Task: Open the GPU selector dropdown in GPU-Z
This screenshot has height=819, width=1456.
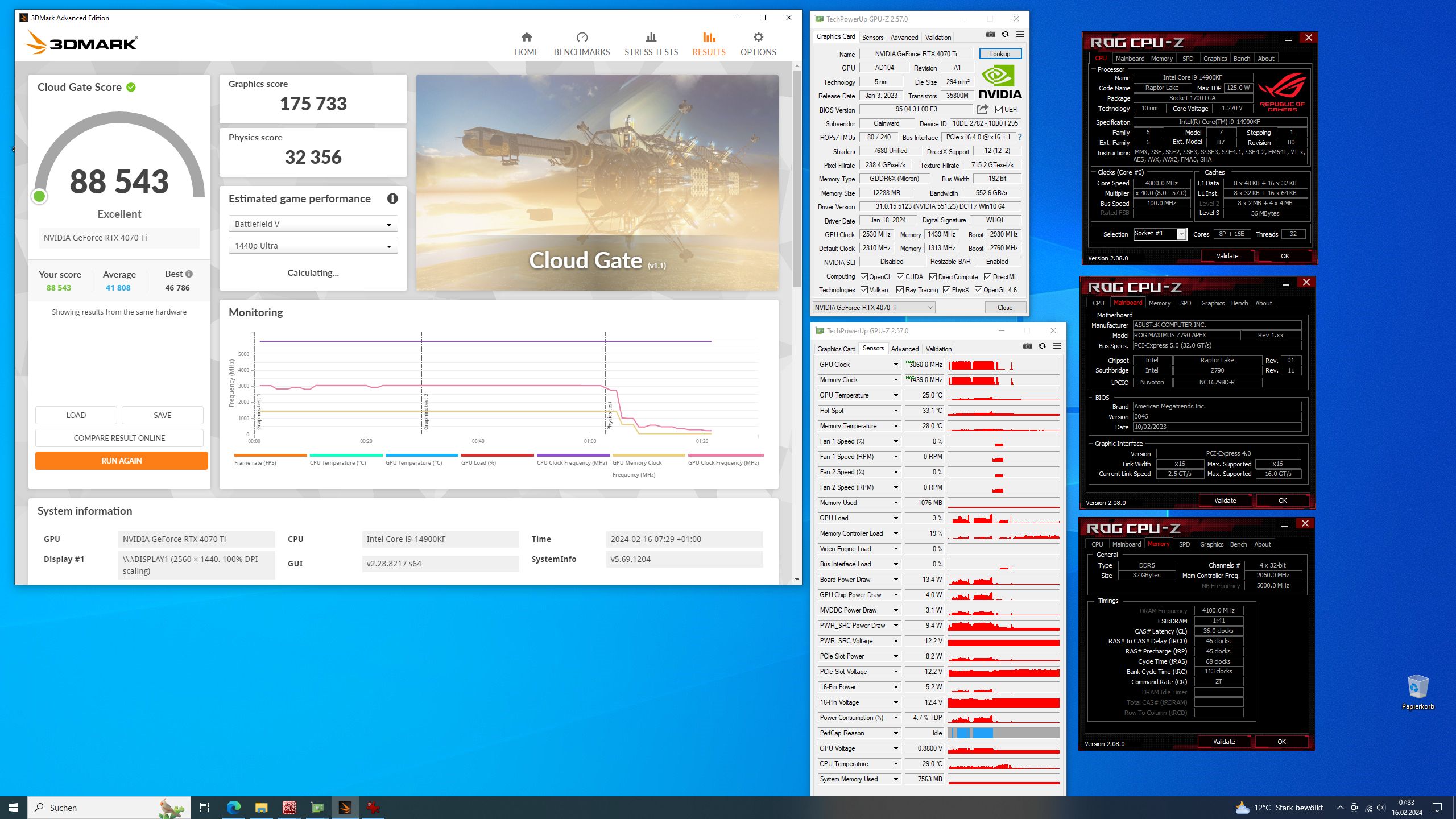Action: 874,308
